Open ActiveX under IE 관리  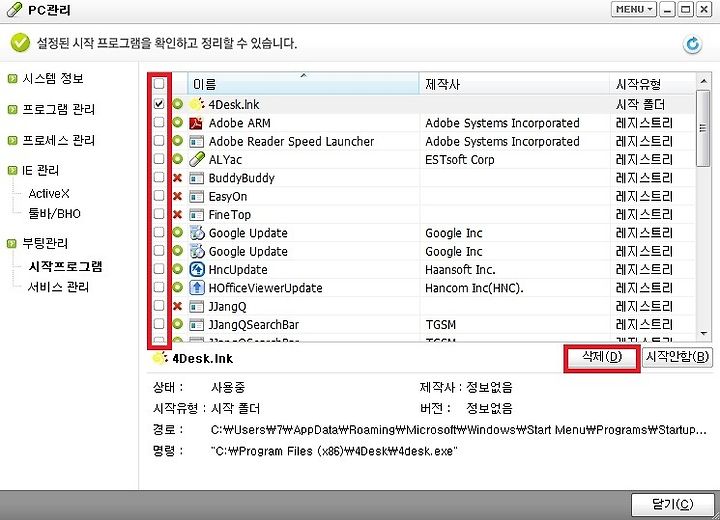[49, 194]
